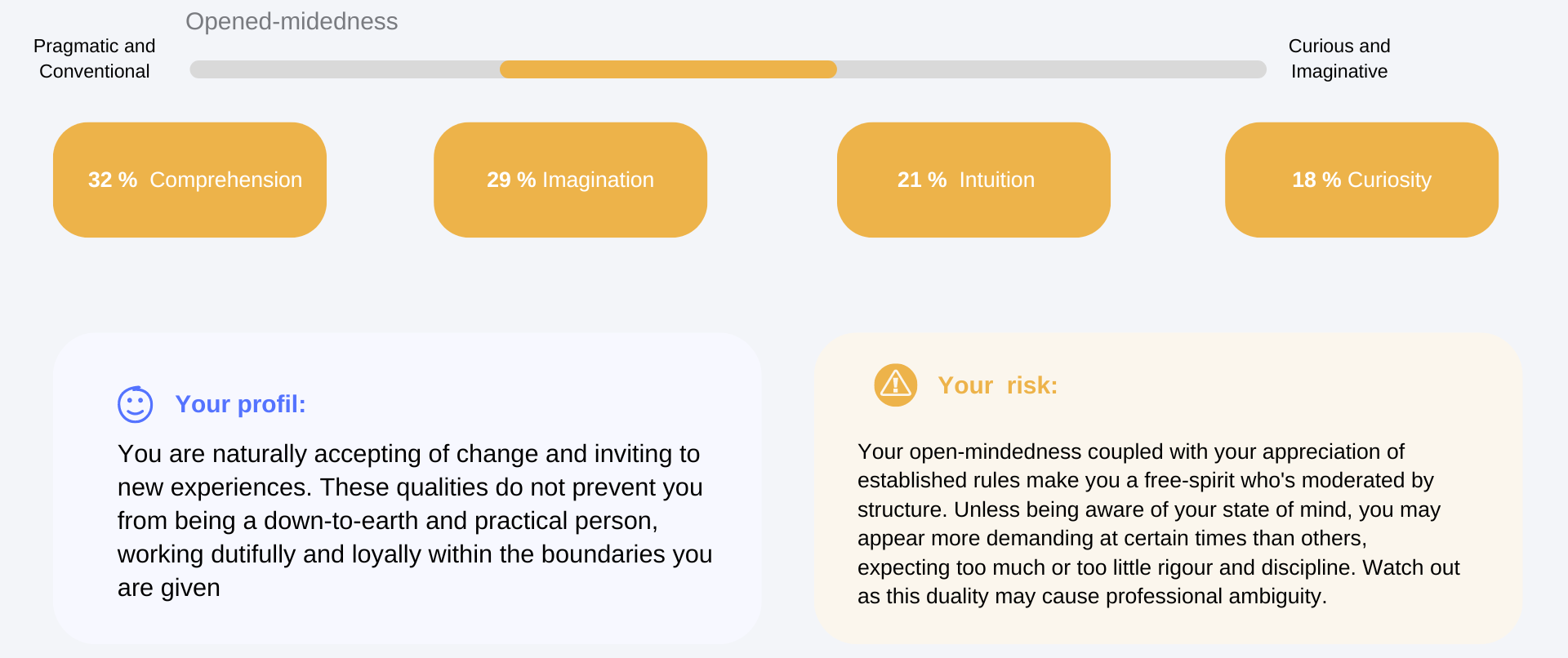Click the smiley face profile icon

(x=136, y=404)
